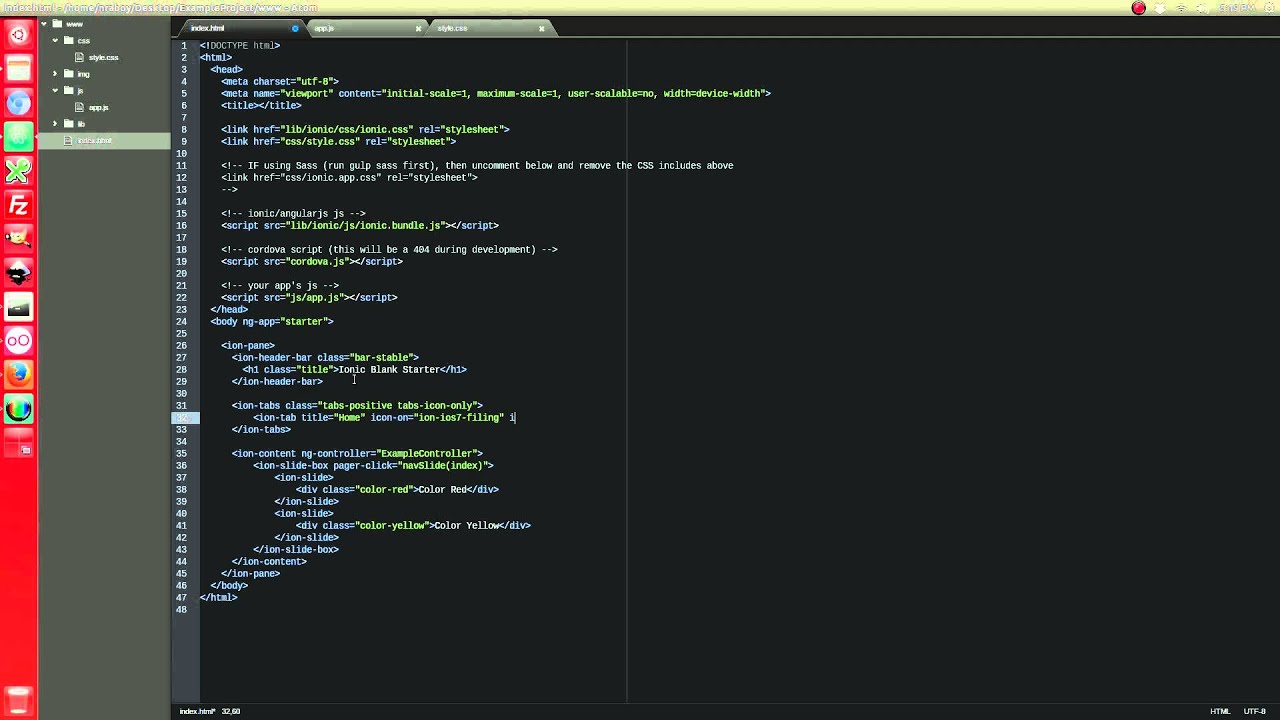This screenshot has width=1280, height=720.
Task: Click "tabs-positive tabs-icon-only" class value
Action: tap(399, 406)
